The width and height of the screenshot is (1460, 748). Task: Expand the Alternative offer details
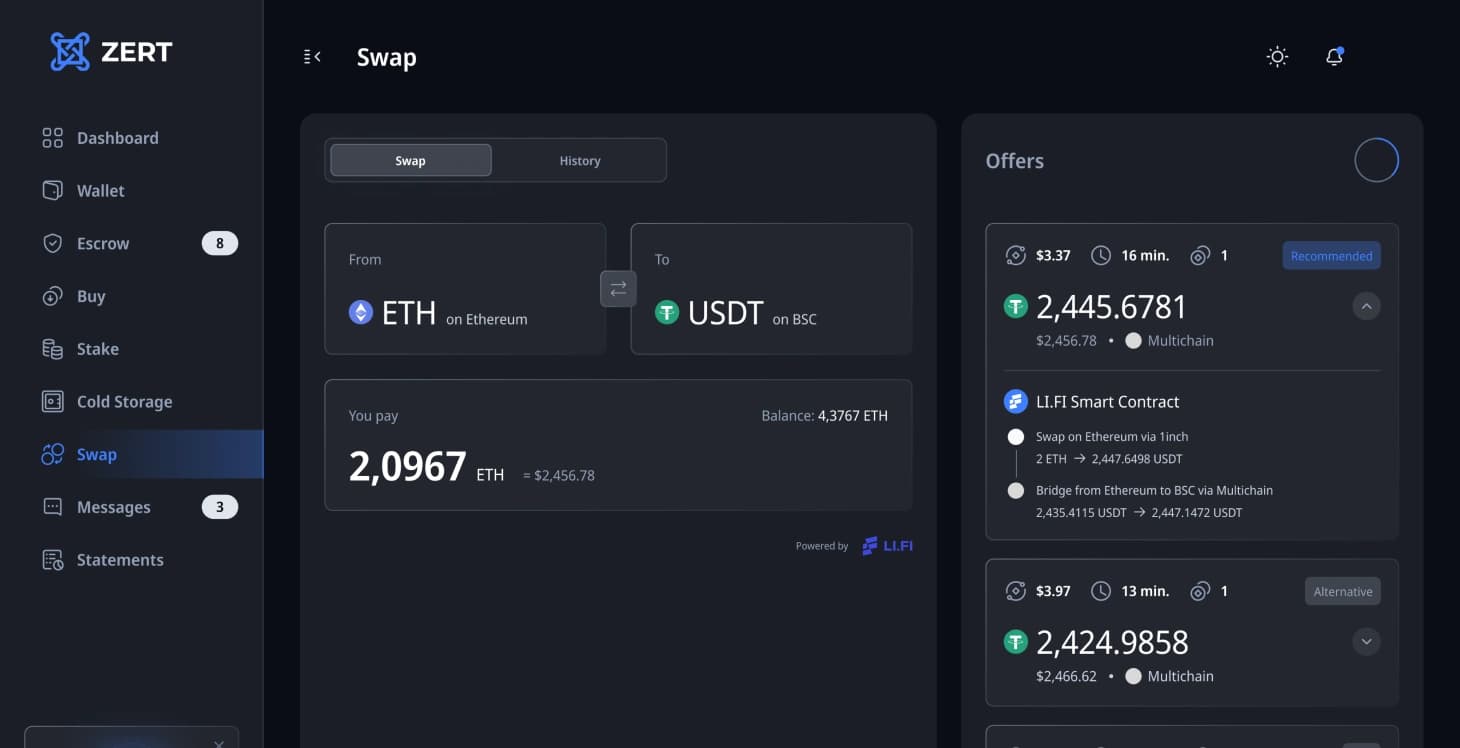[x=1366, y=641]
